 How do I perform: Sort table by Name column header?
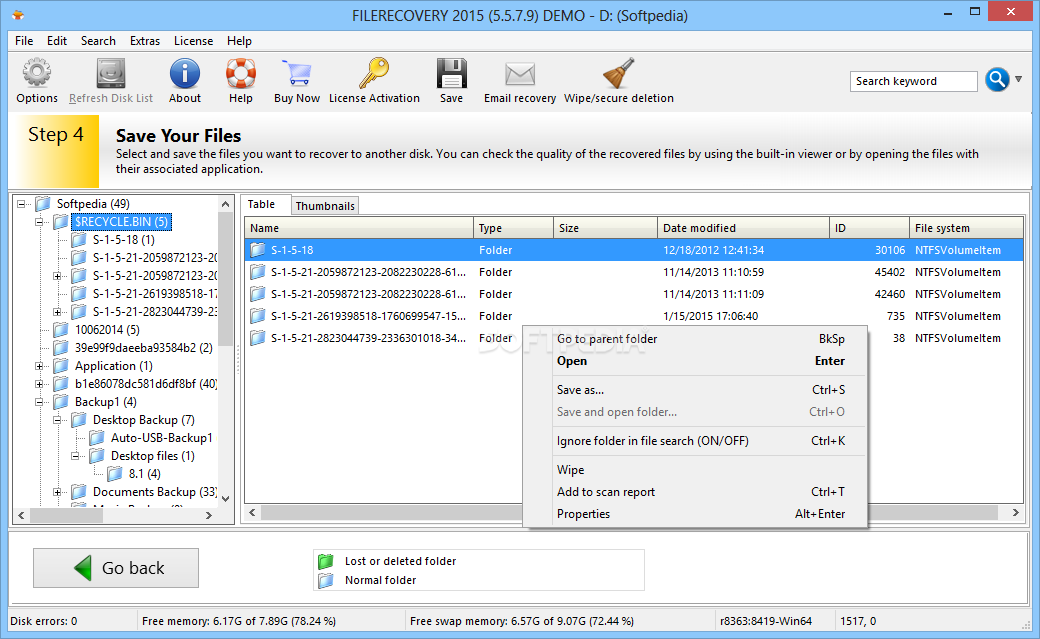pyautogui.click(x=359, y=228)
